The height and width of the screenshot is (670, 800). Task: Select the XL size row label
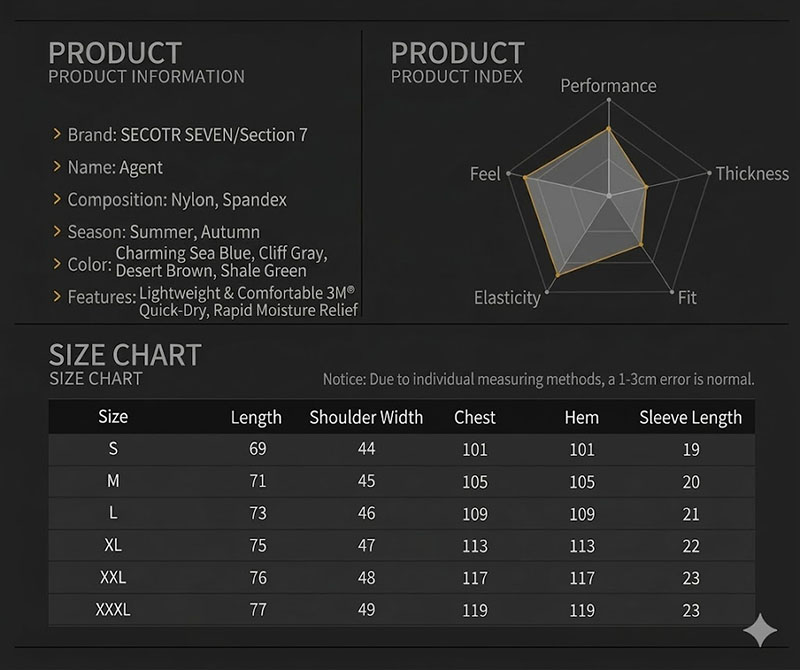coord(113,546)
